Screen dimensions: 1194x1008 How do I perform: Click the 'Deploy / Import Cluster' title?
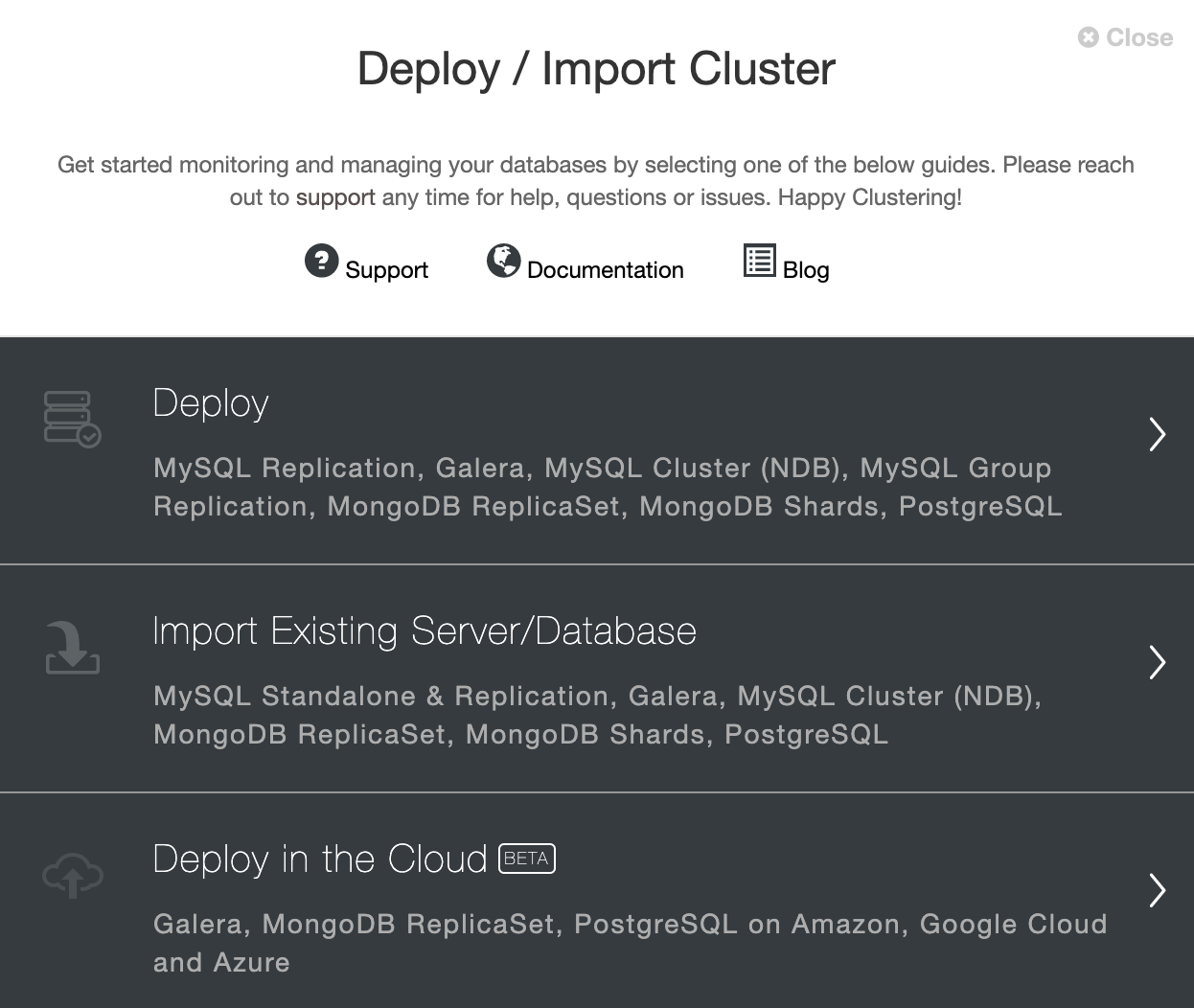tap(596, 69)
